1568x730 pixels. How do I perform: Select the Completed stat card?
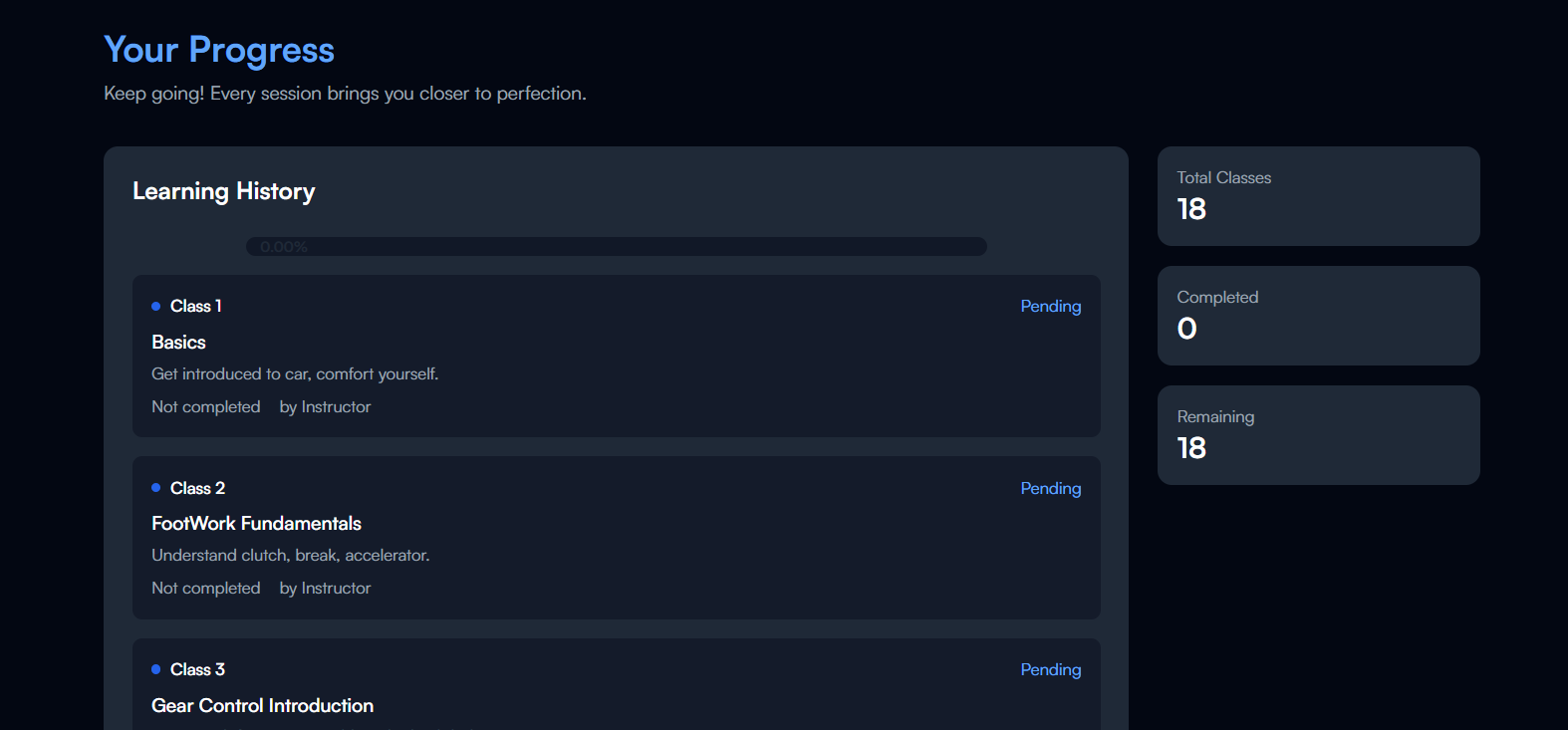point(1319,316)
